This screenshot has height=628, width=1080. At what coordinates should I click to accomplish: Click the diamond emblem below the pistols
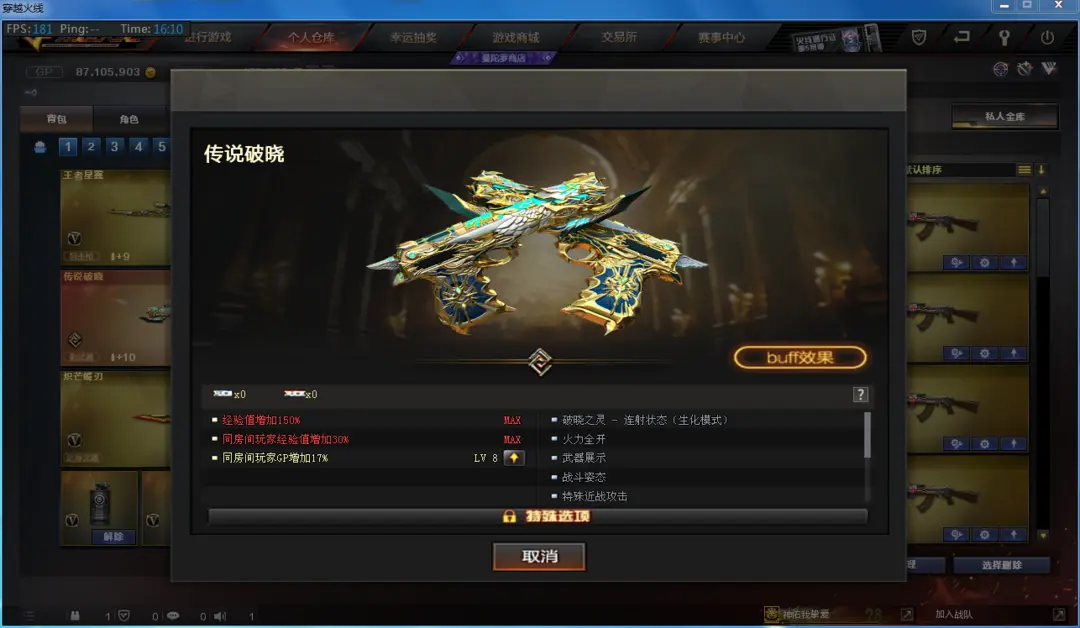[x=540, y=362]
